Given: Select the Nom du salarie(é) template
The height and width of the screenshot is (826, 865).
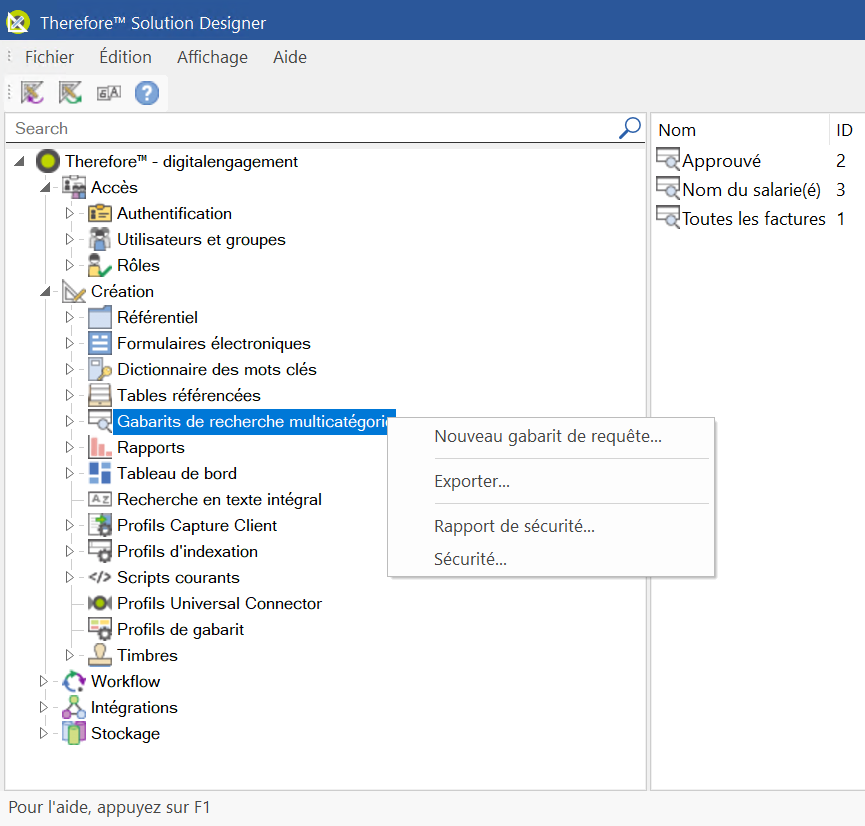Looking at the screenshot, I should coord(751,190).
